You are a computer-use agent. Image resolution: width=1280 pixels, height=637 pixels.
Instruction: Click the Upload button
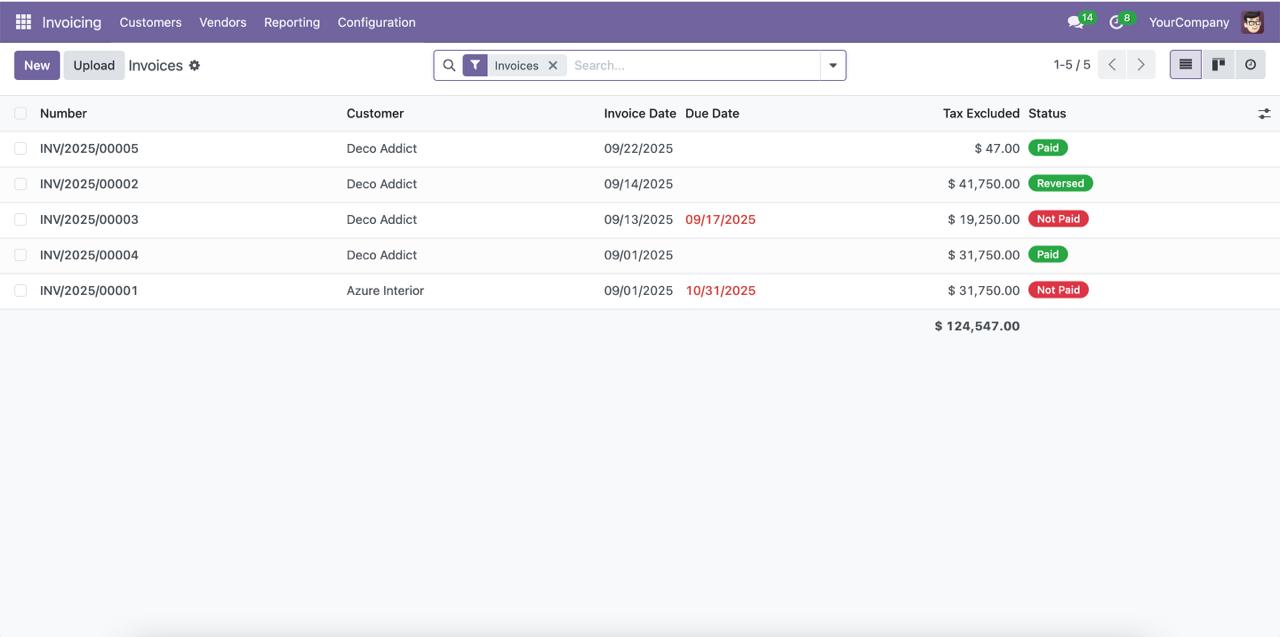point(94,65)
